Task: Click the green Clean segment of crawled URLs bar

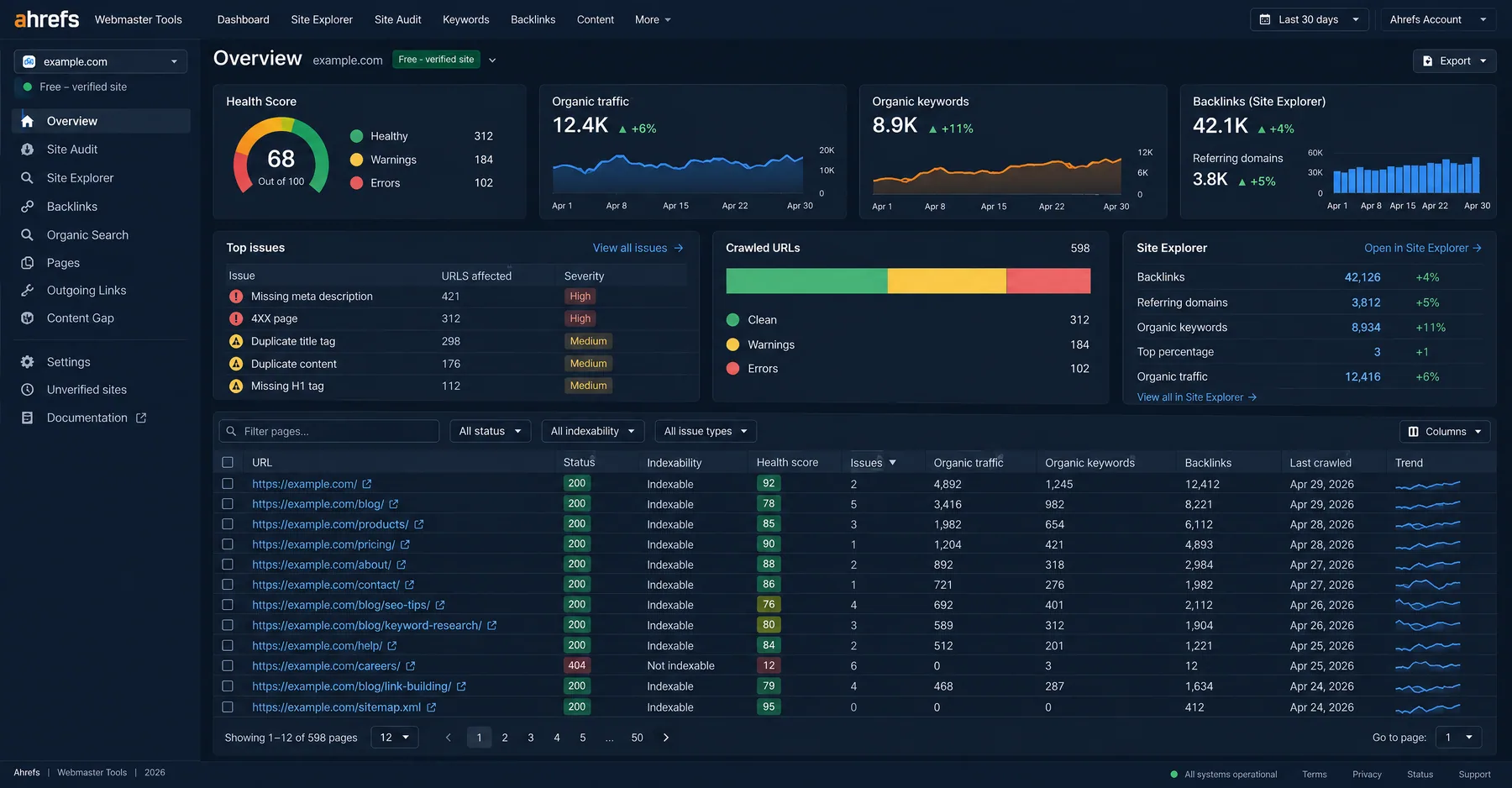Action: click(x=806, y=281)
